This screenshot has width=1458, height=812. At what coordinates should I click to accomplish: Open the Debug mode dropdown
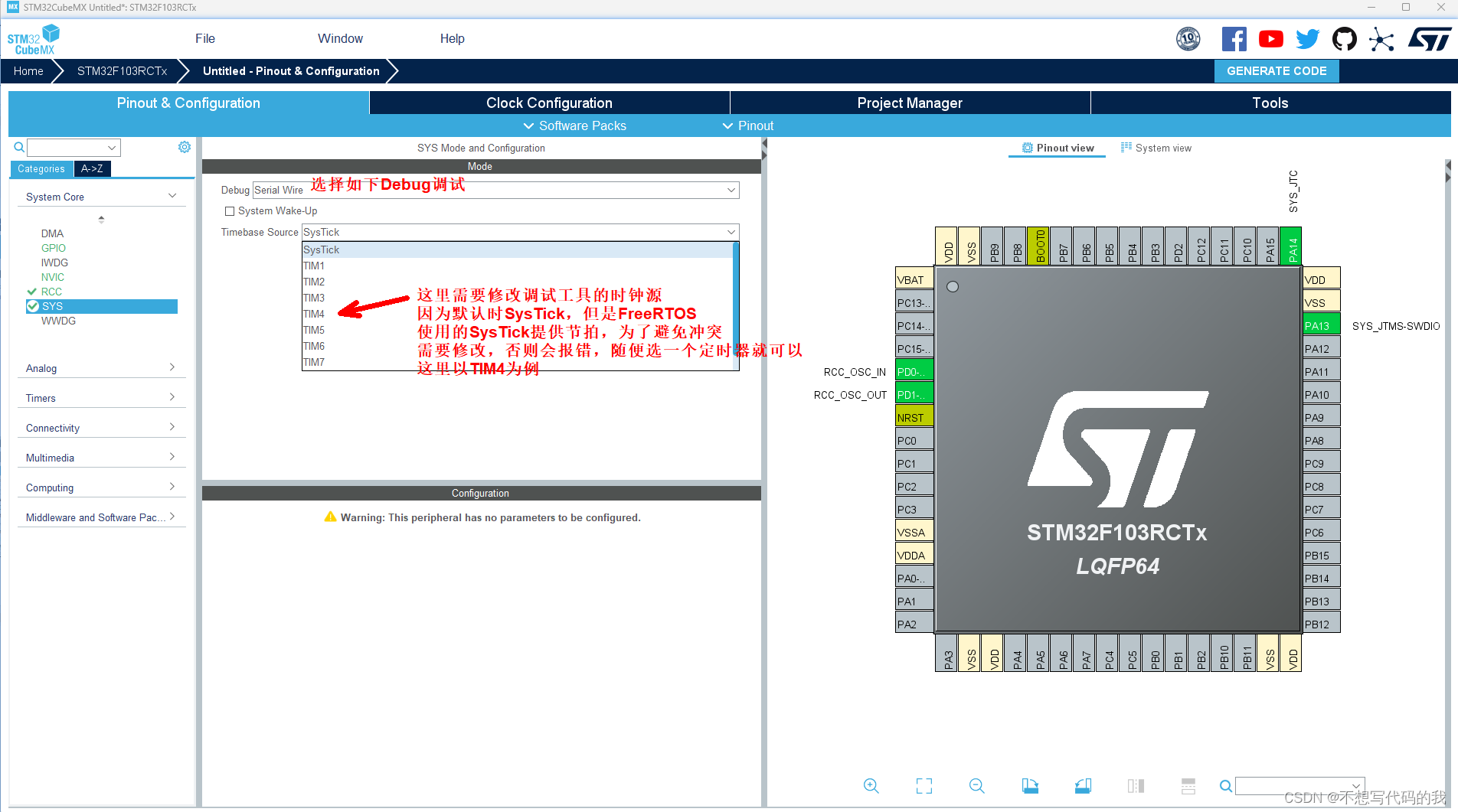pos(496,190)
